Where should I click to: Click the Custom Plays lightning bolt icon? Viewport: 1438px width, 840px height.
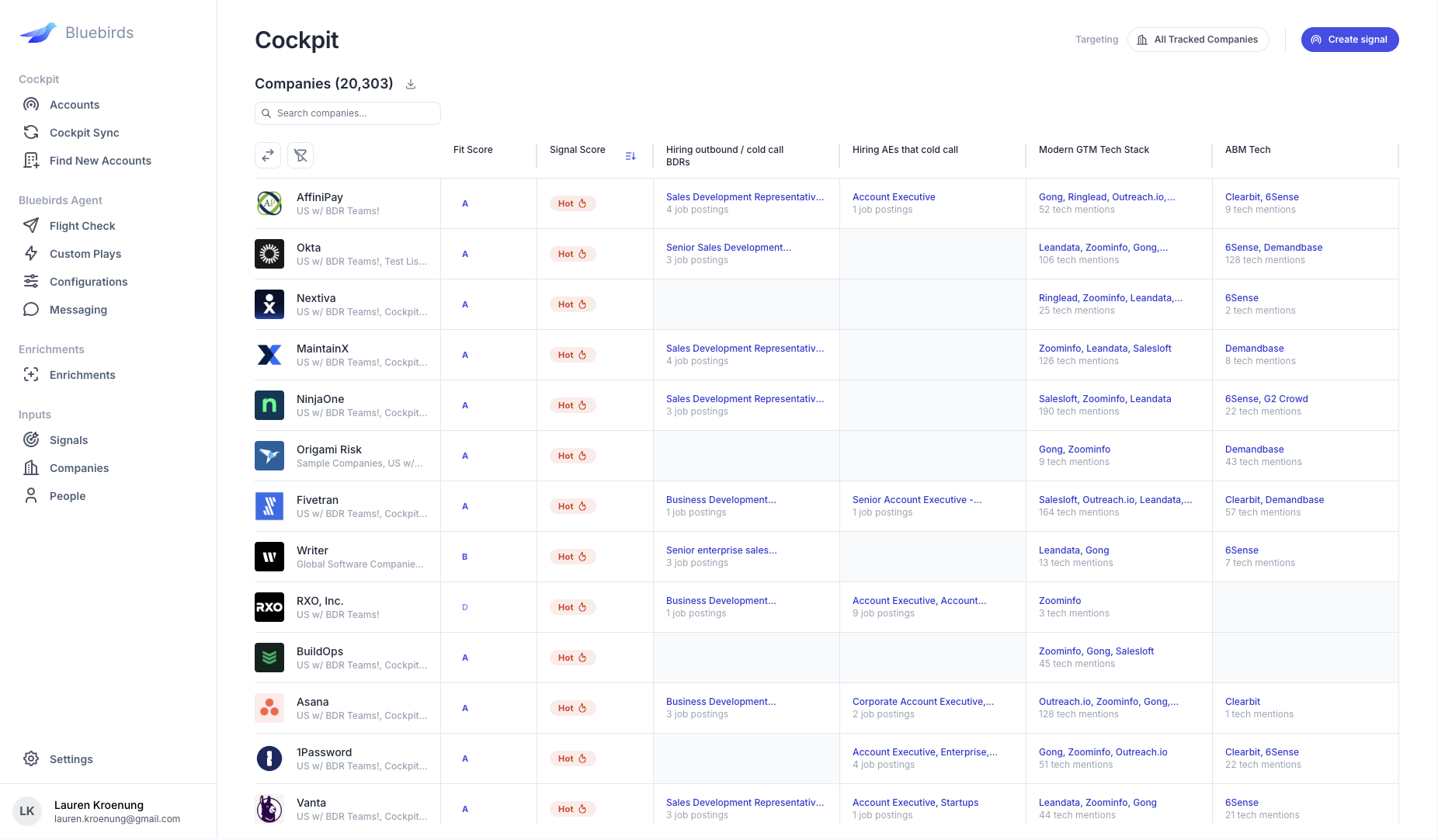(x=31, y=253)
